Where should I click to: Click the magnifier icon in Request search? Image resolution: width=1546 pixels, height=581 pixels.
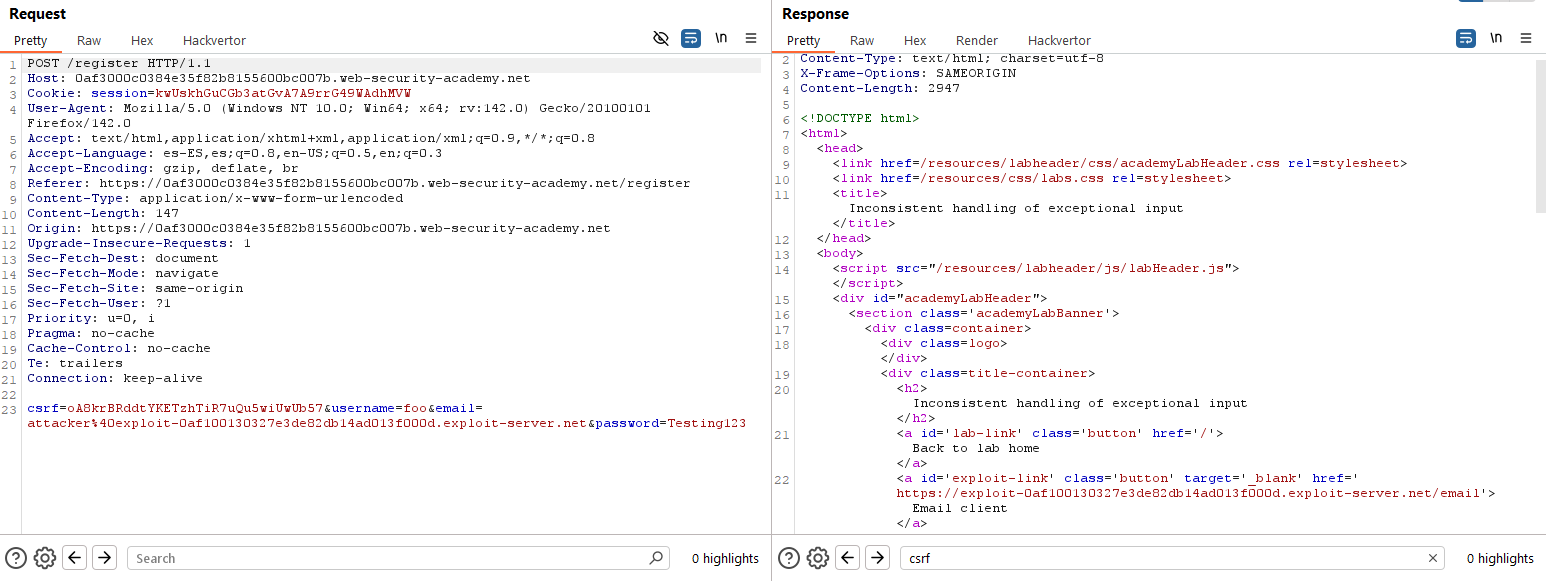[656, 558]
